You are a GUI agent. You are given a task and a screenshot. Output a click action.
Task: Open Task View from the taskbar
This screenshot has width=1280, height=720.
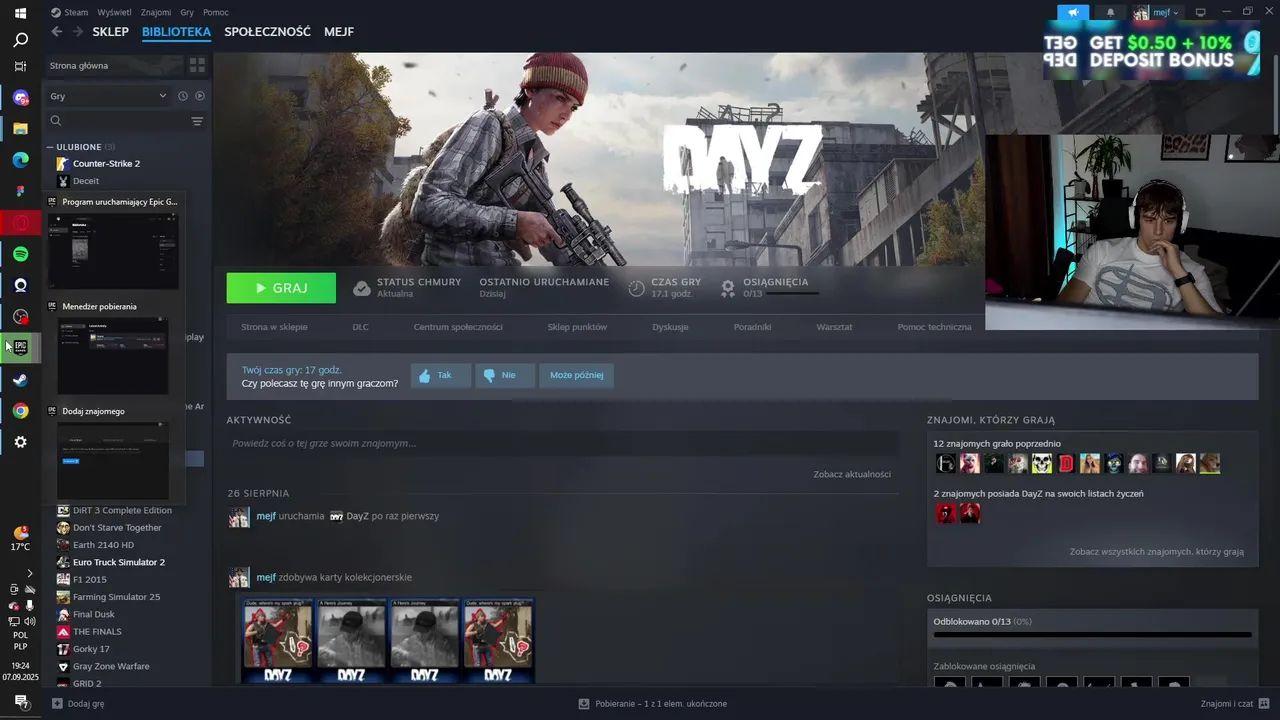tap(20, 66)
